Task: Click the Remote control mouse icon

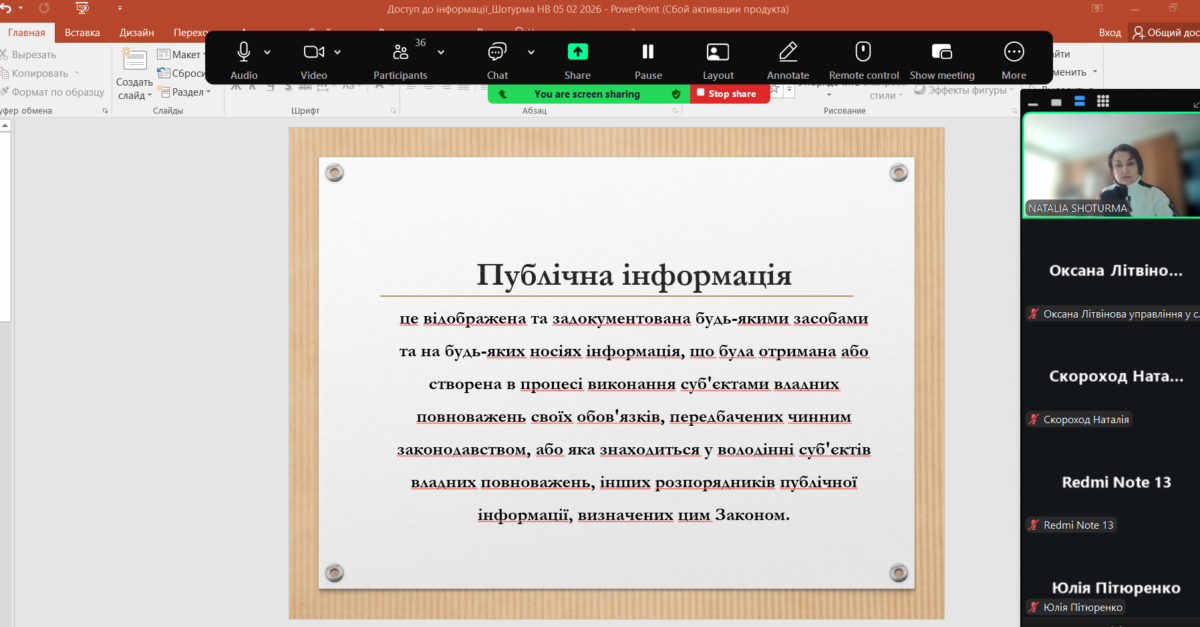Action: (863, 52)
